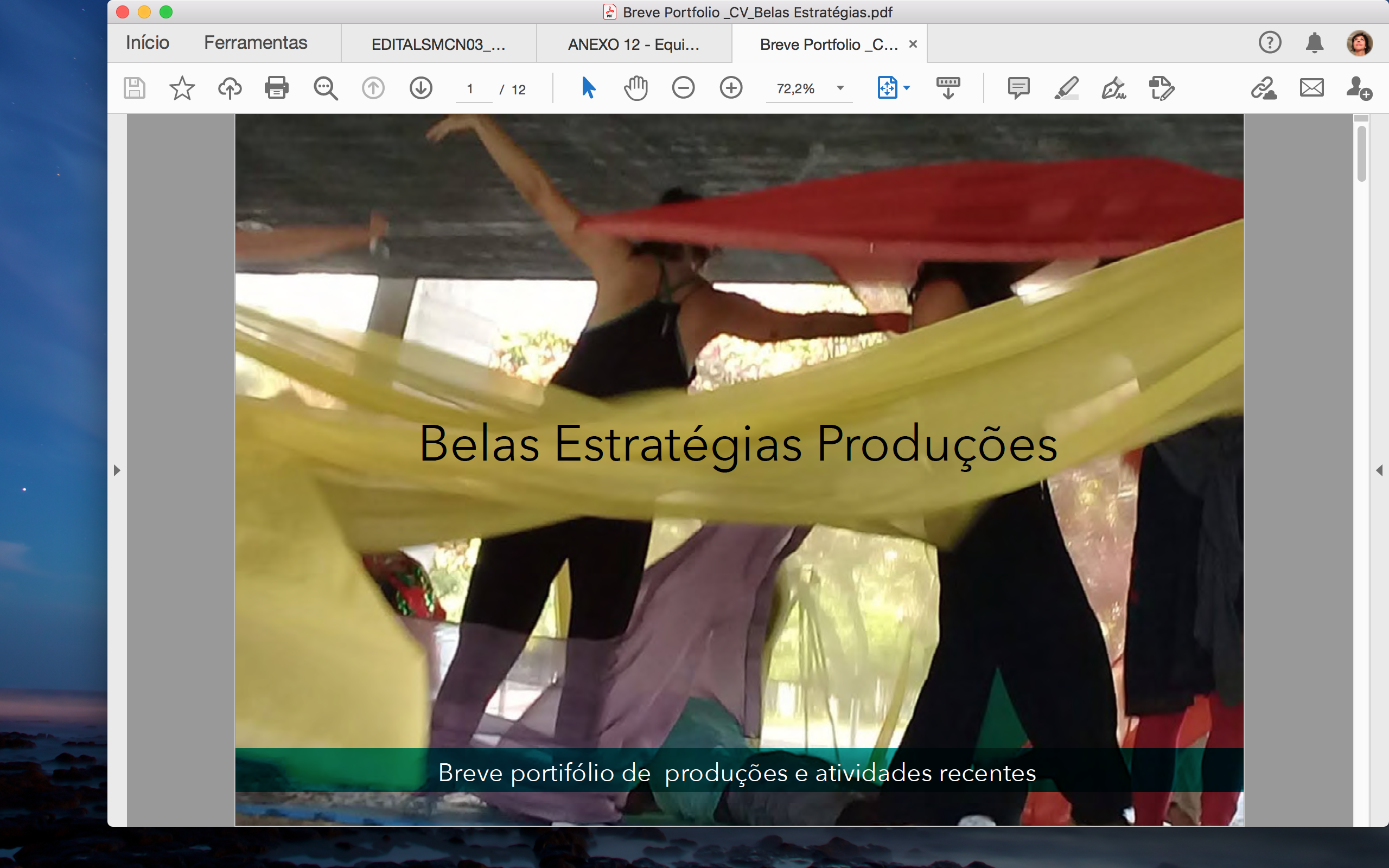Send file by email envelope icon

coord(1311,88)
